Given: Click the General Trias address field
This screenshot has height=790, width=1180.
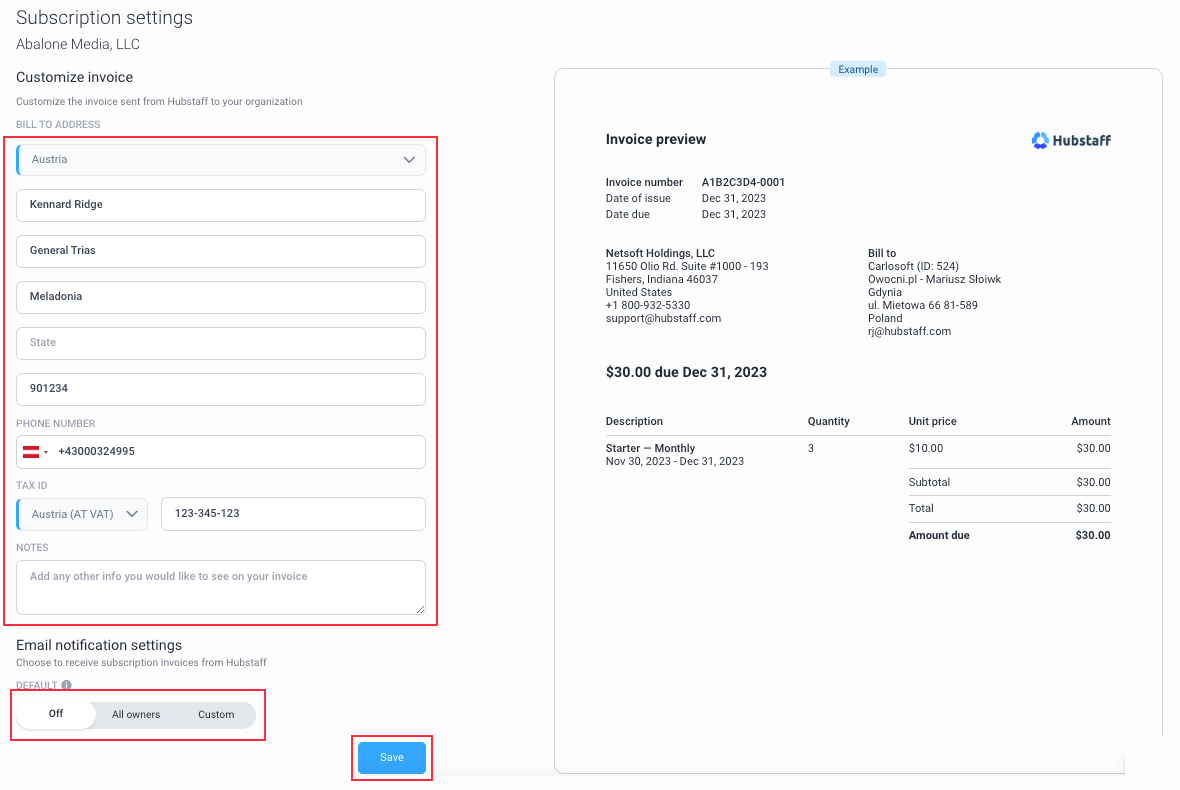Looking at the screenshot, I should coord(220,251).
